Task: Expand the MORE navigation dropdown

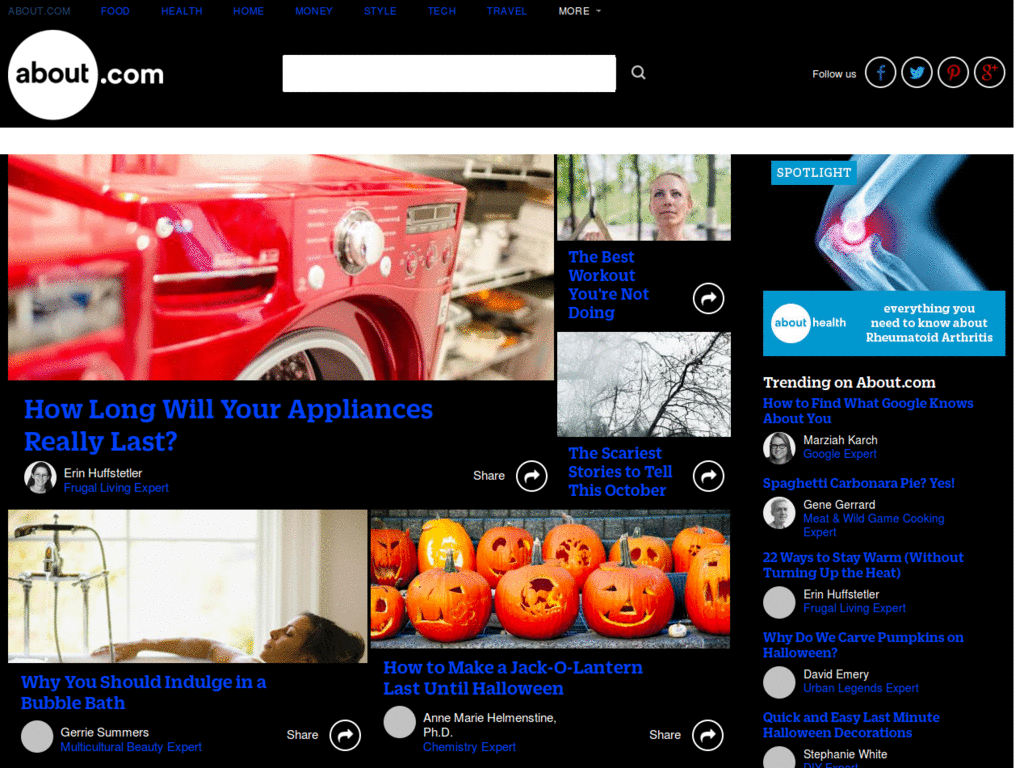Action: tap(579, 11)
